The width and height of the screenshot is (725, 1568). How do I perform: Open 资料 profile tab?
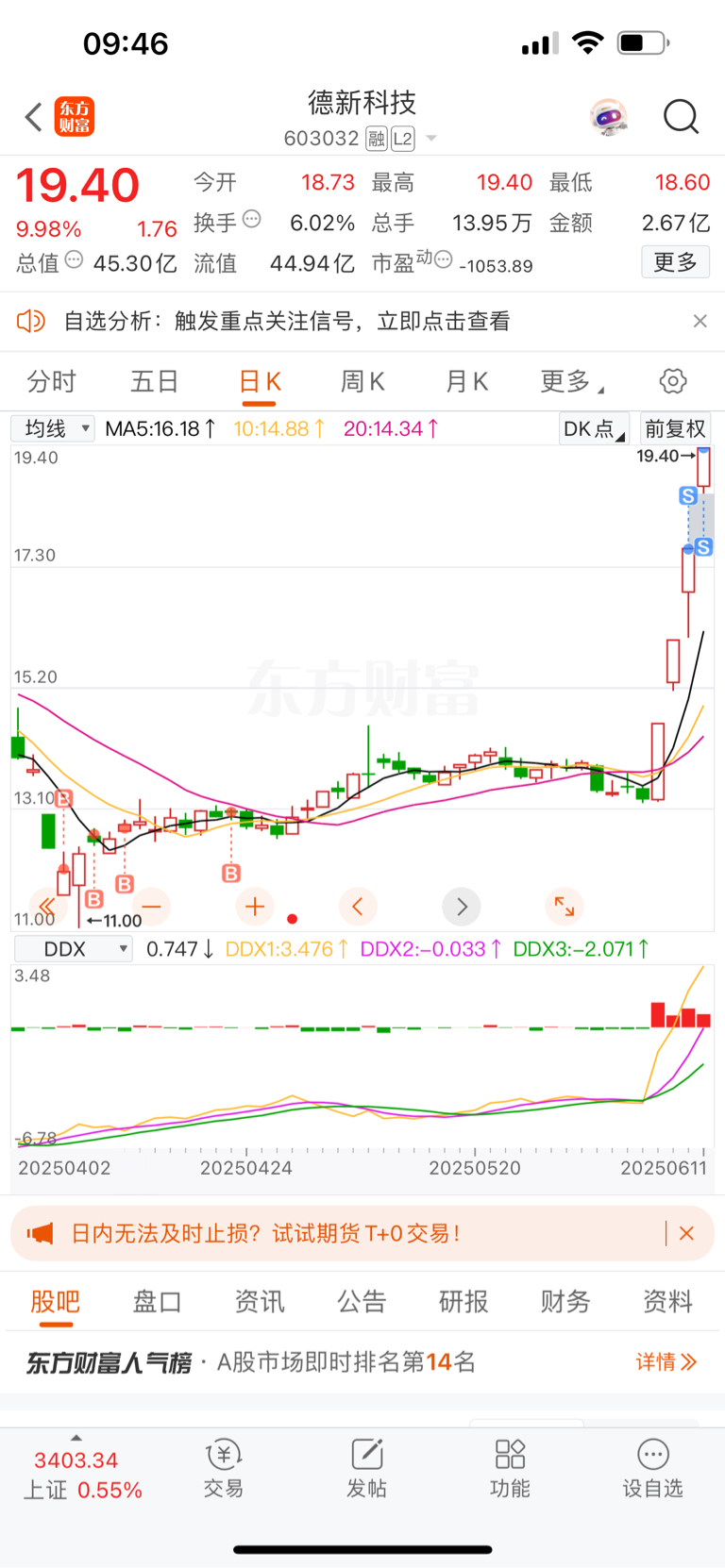point(667,1301)
